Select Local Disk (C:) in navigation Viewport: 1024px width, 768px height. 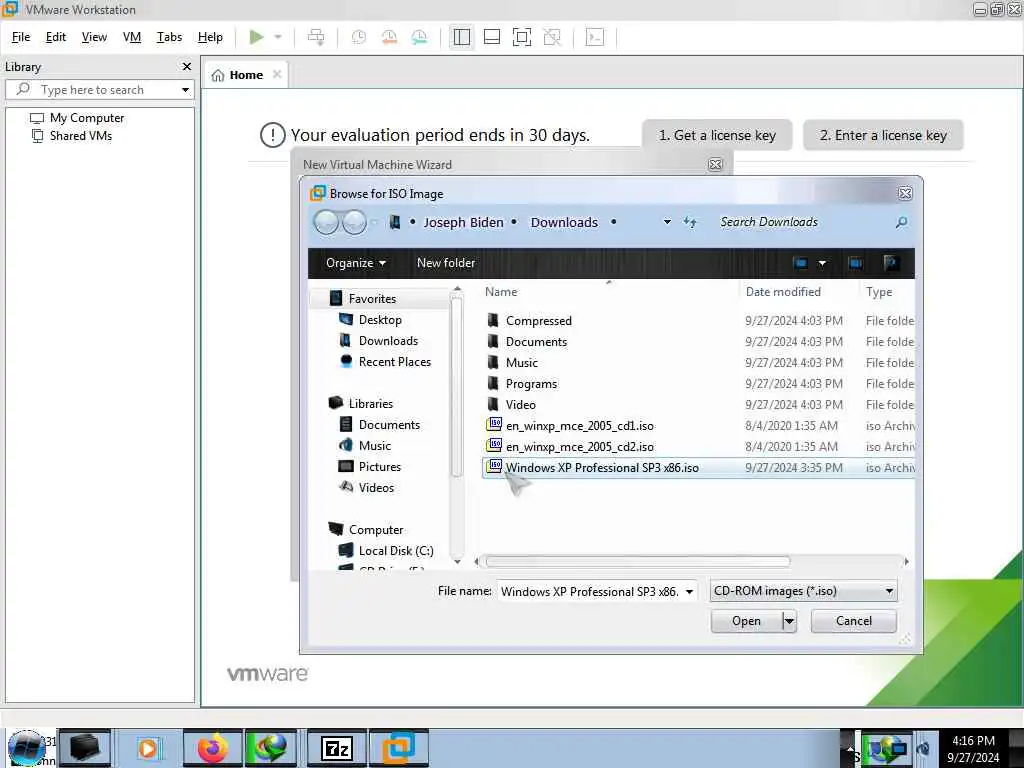click(396, 551)
